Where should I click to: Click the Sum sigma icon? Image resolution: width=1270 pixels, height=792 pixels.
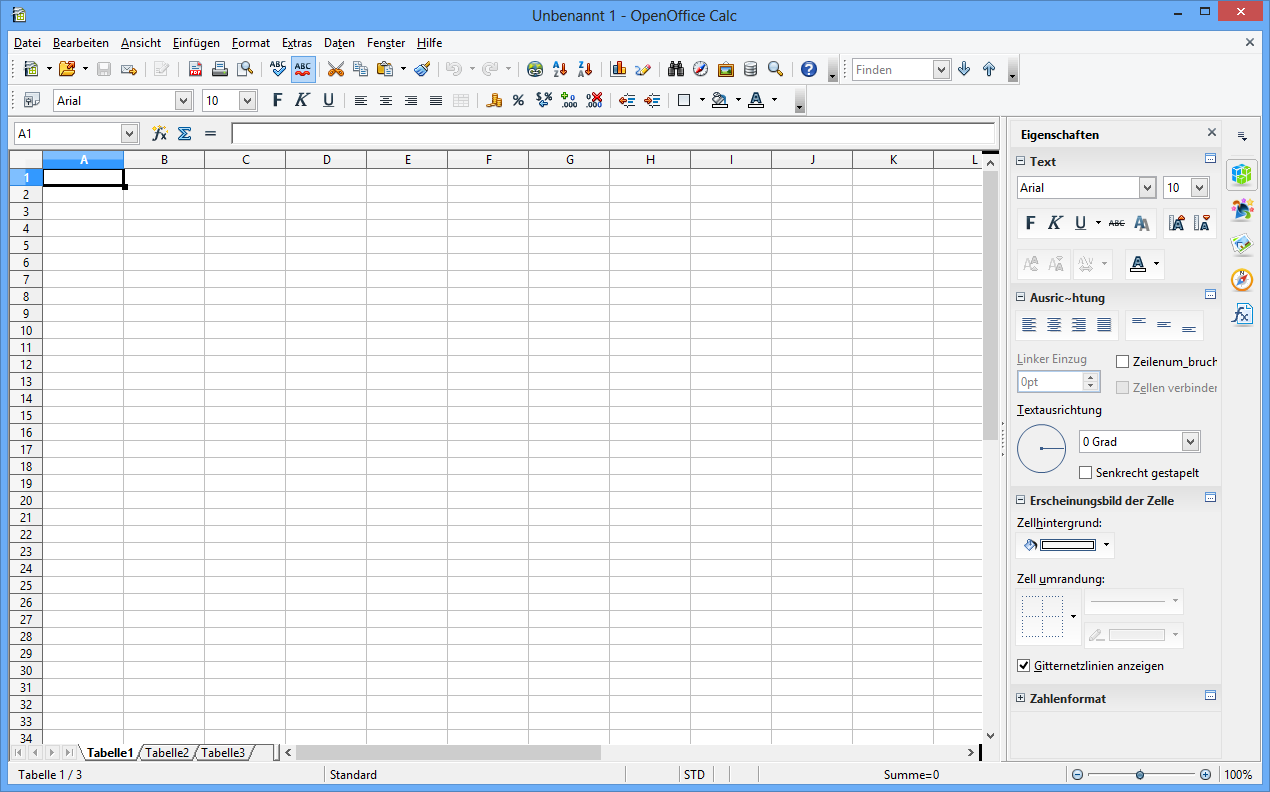coord(184,133)
